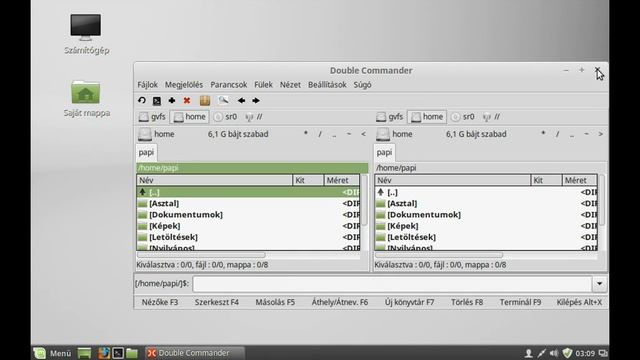This screenshot has height=360, width=640.
Task: Click Törlés F8 button
Action: [x=467, y=302]
